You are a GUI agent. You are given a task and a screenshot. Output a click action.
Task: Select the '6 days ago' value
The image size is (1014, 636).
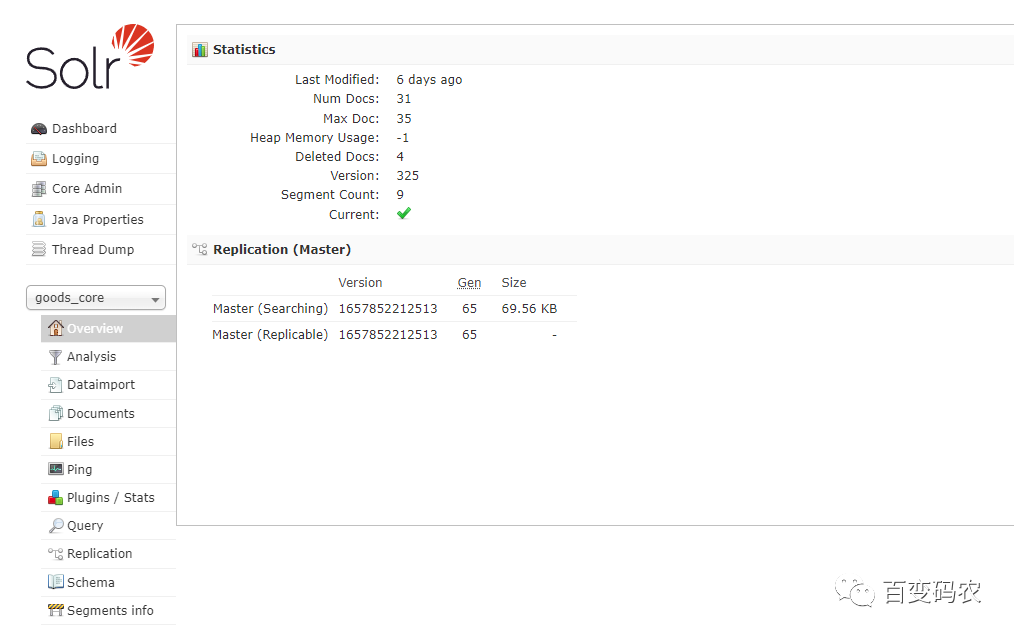[429, 80]
